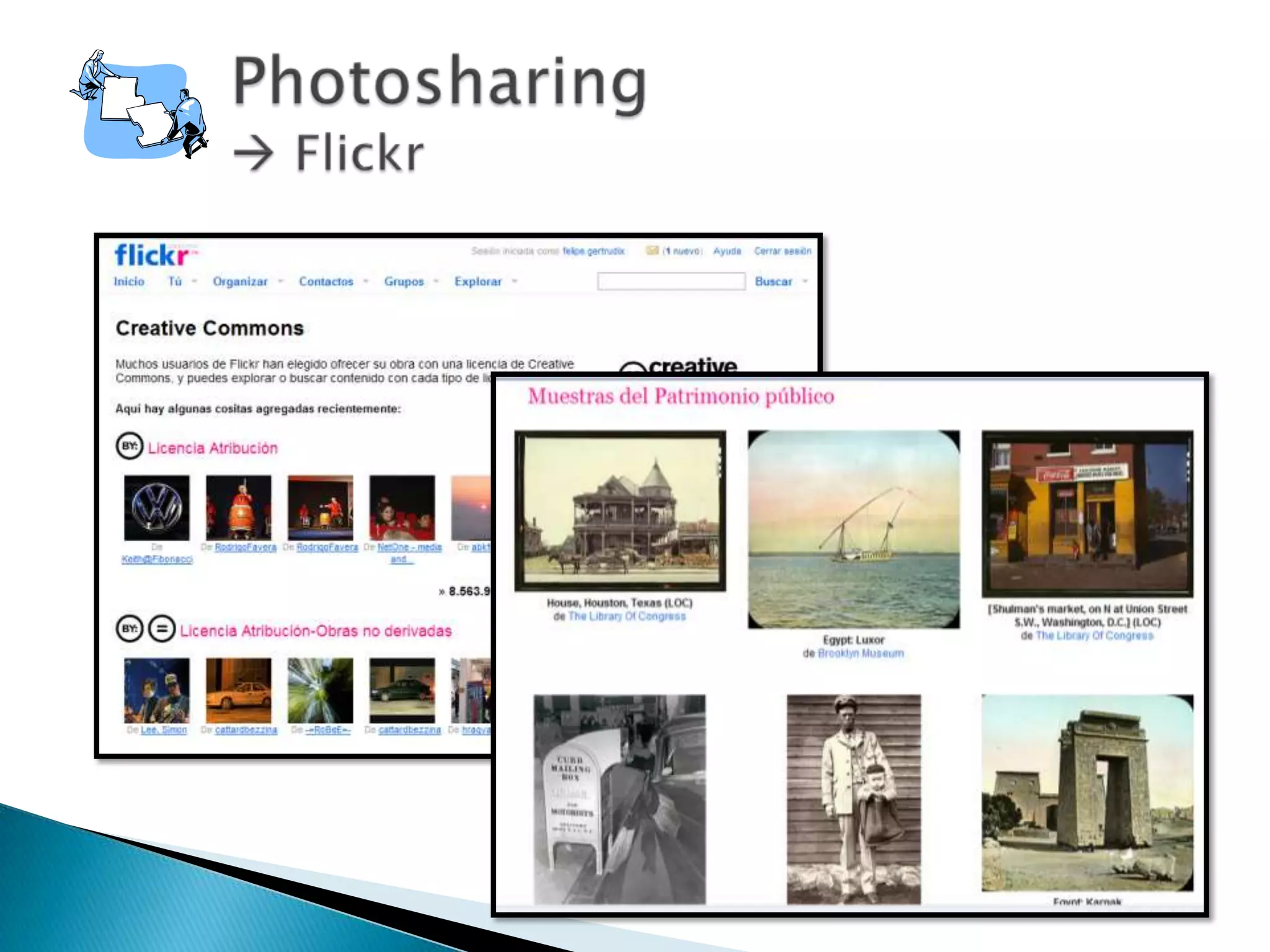Click the new mail envelope icon
This screenshot has width=1270, height=952.
tap(652, 250)
